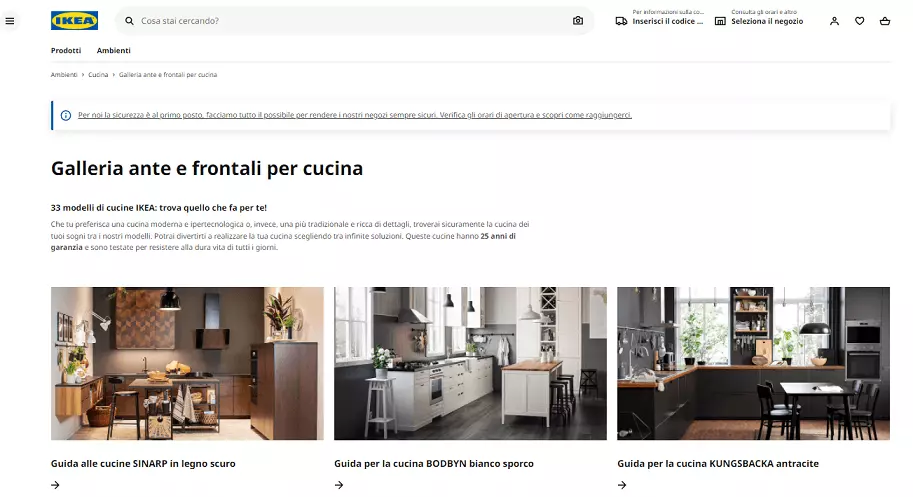Open the hamburger menu
This screenshot has height=497, width=913.
coord(10,21)
